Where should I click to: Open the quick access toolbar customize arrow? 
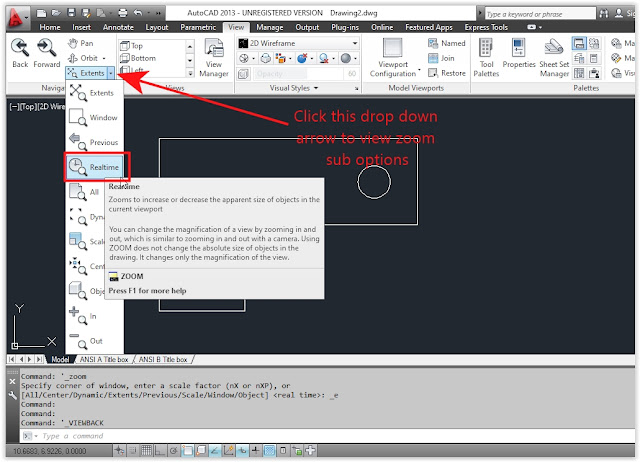(x=158, y=13)
